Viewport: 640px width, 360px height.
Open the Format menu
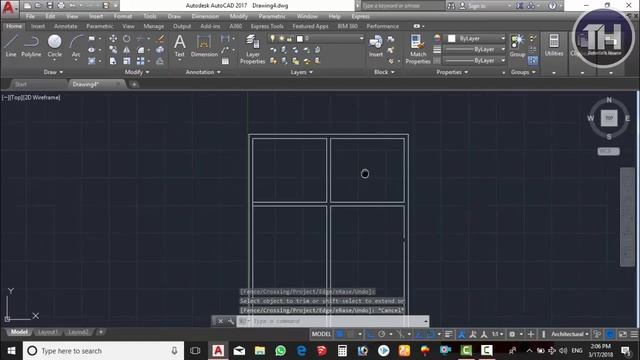click(122, 16)
